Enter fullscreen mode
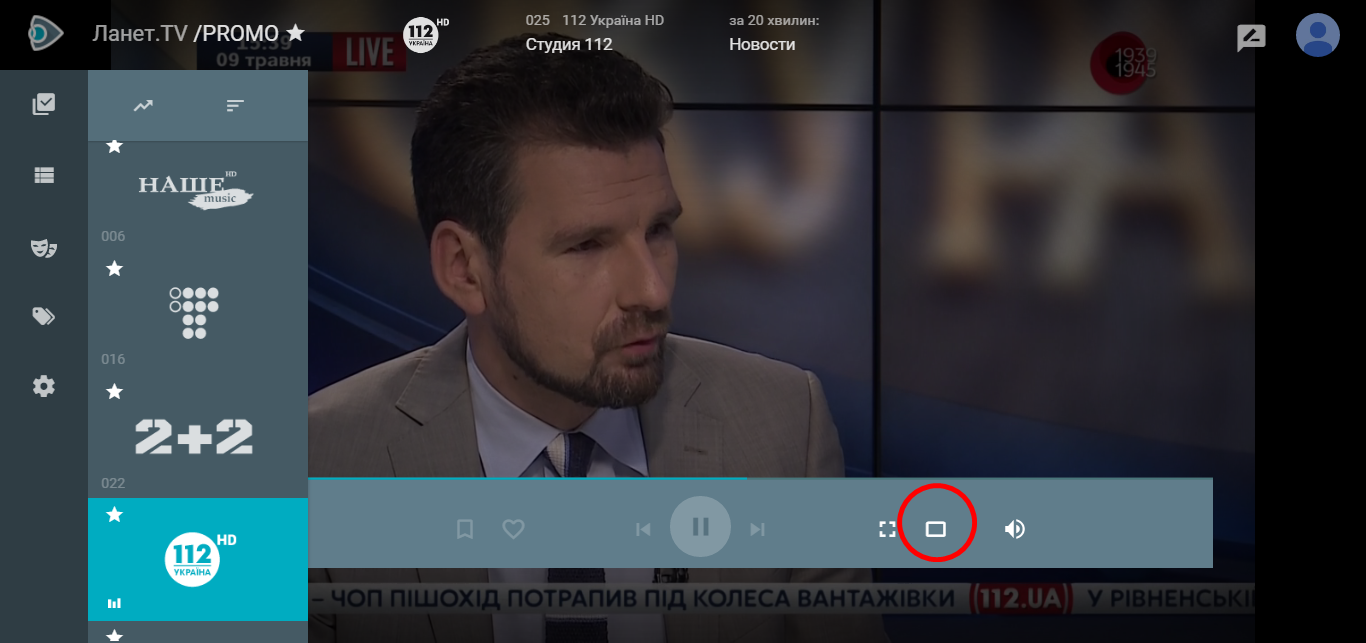This screenshot has width=1366, height=643. click(886, 529)
